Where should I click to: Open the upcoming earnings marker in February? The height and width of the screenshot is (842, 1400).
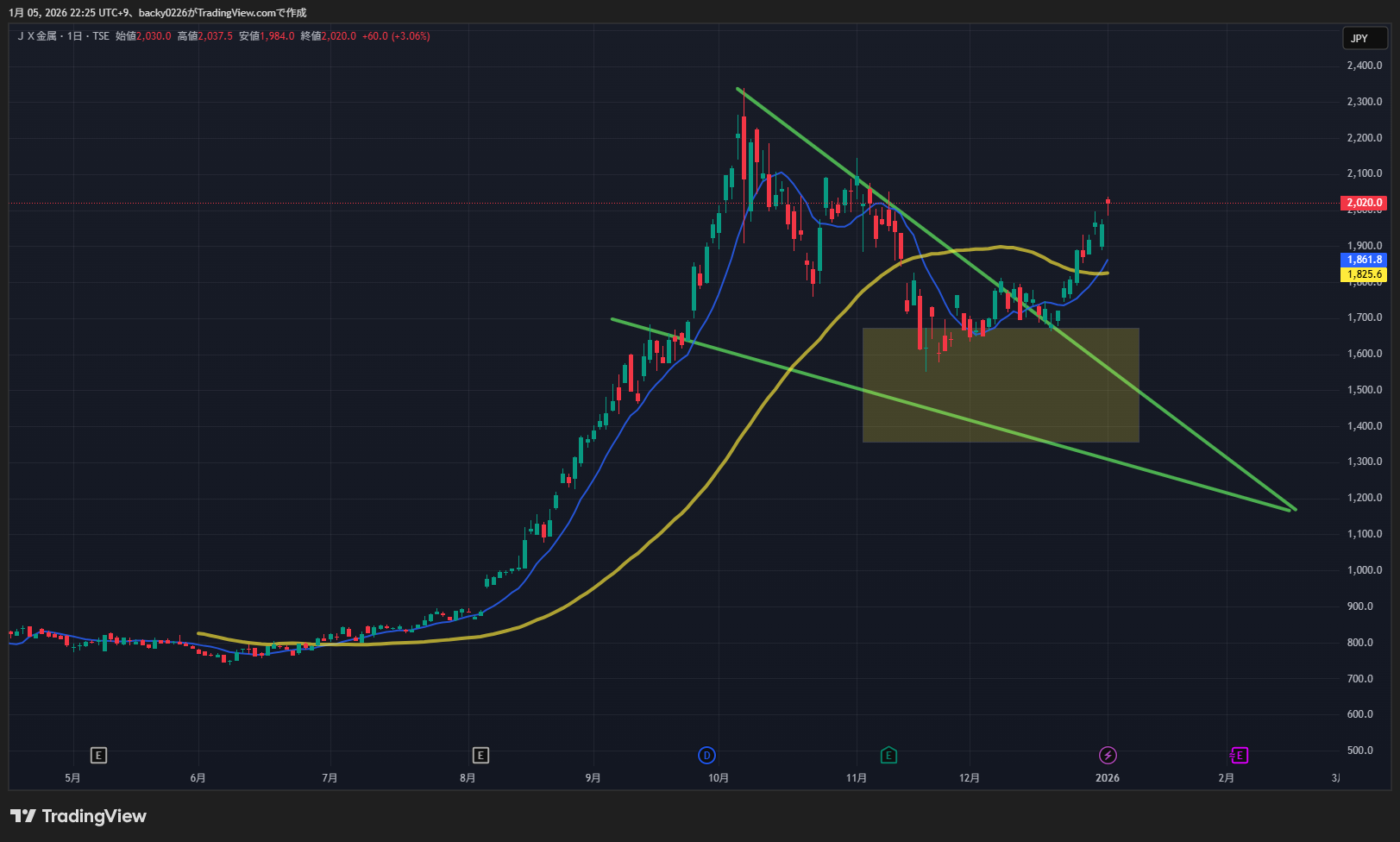pos(1239,756)
